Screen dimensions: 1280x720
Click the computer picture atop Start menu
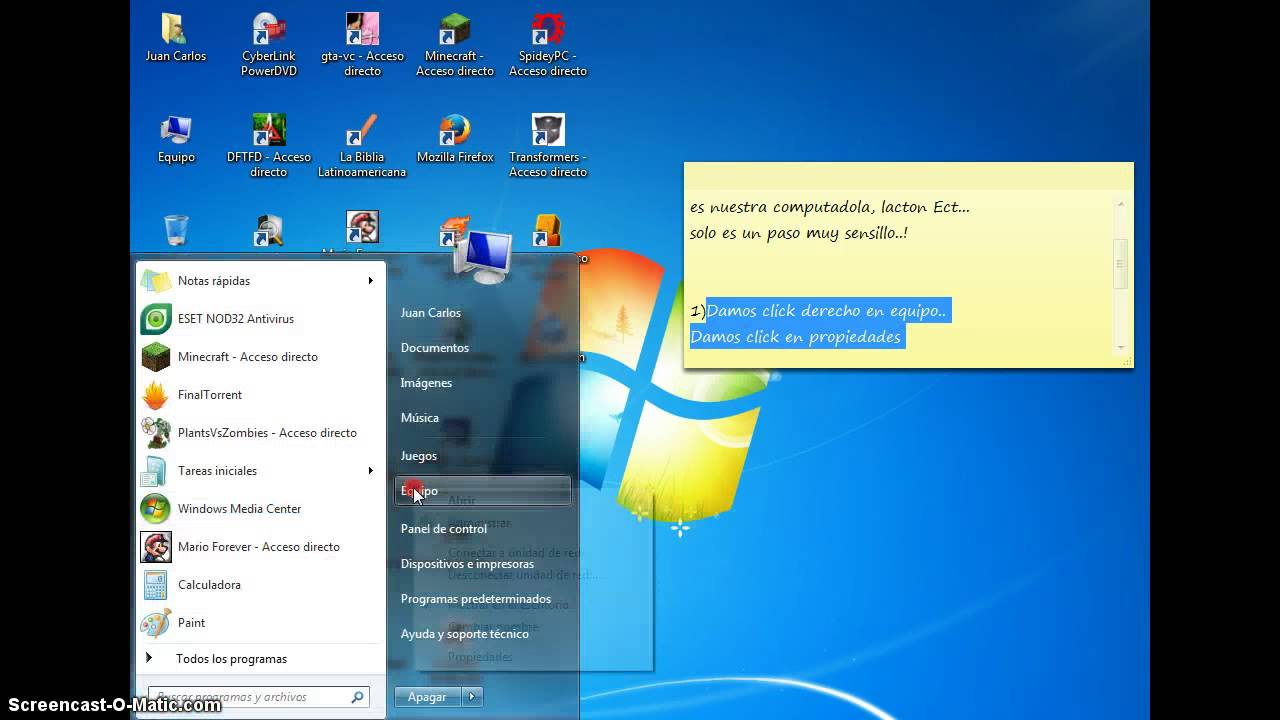pos(483,257)
